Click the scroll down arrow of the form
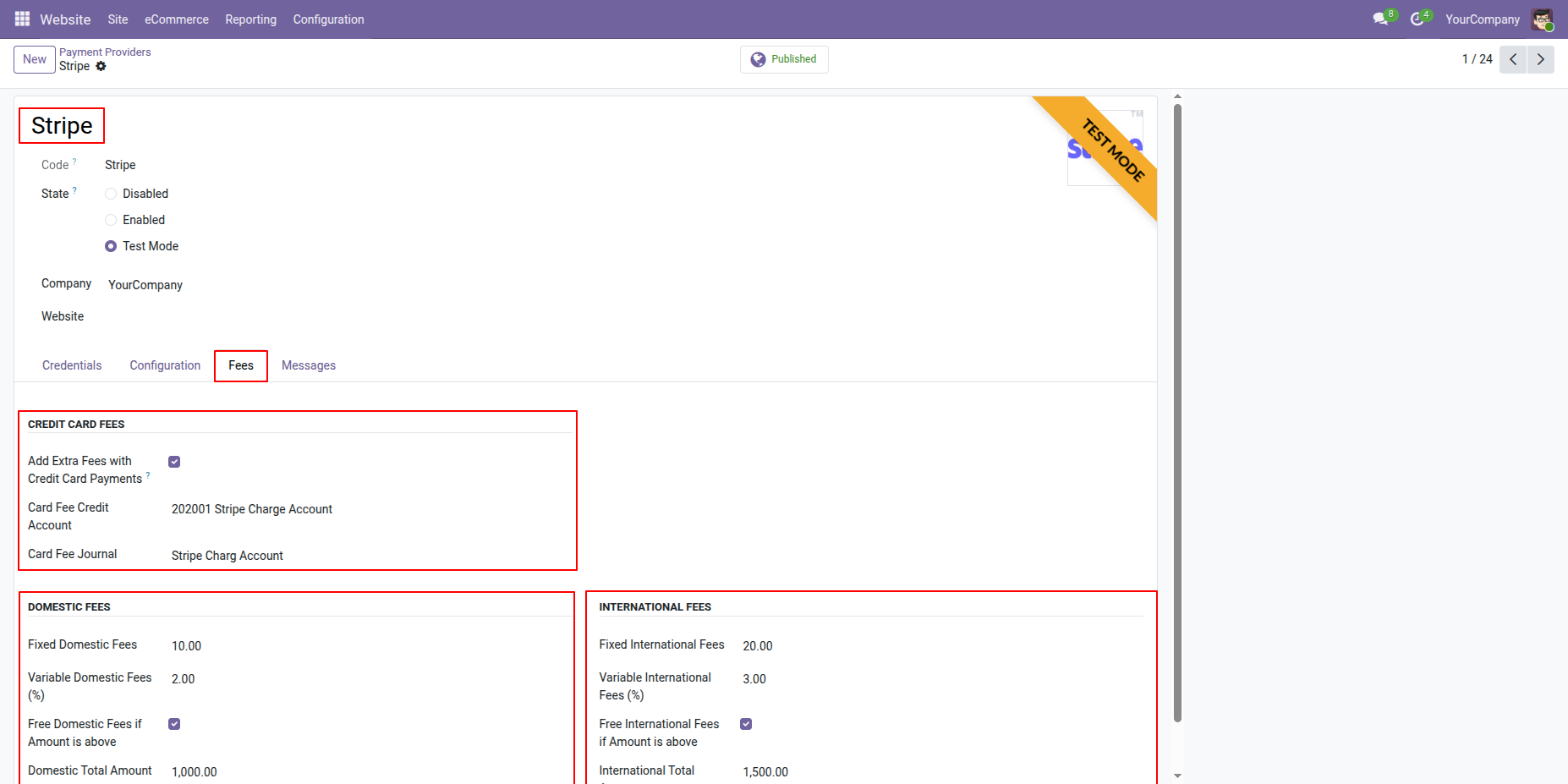Image resolution: width=1568 pixels, height=784 pixels. pos(1177,776)
